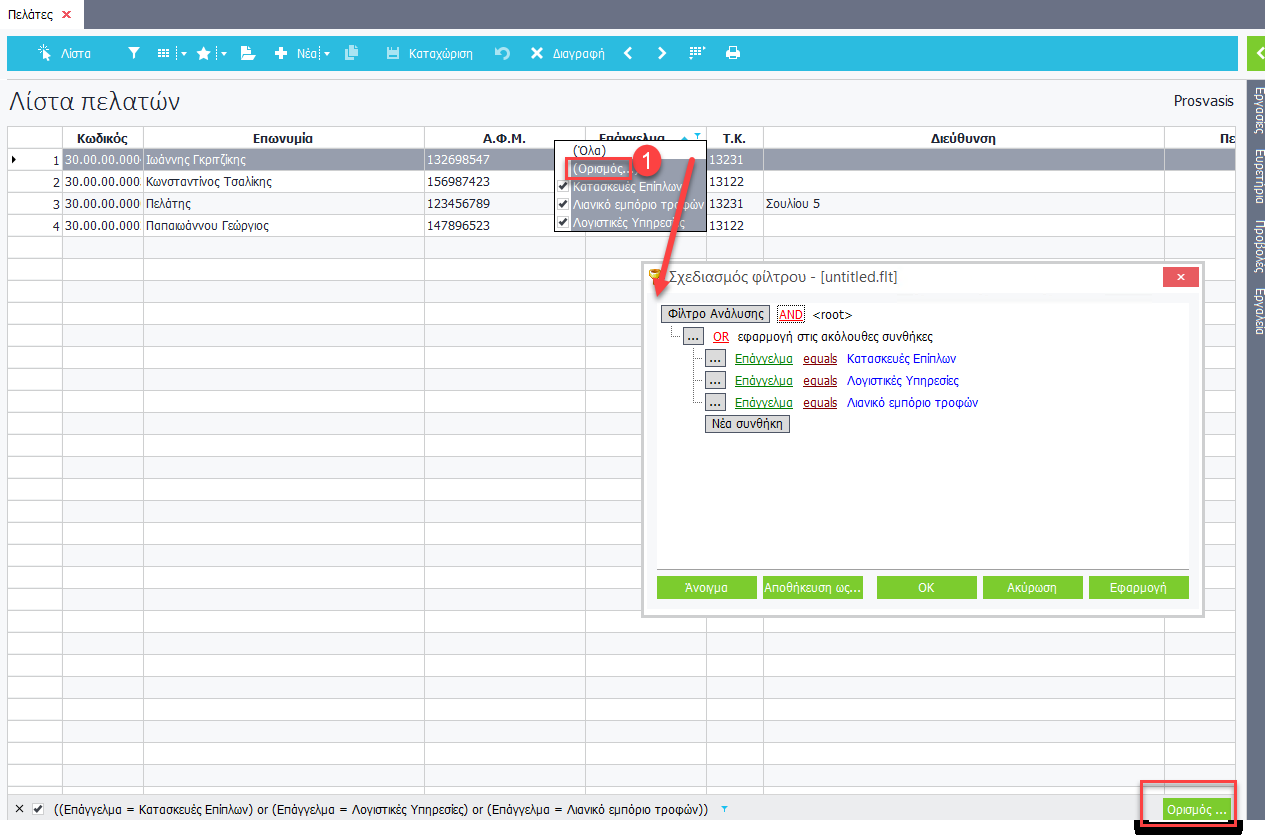This screenshot has width=1265, height=835.
Task: Select (Όλα) in the filter list
Action: [x=590, y=151]
